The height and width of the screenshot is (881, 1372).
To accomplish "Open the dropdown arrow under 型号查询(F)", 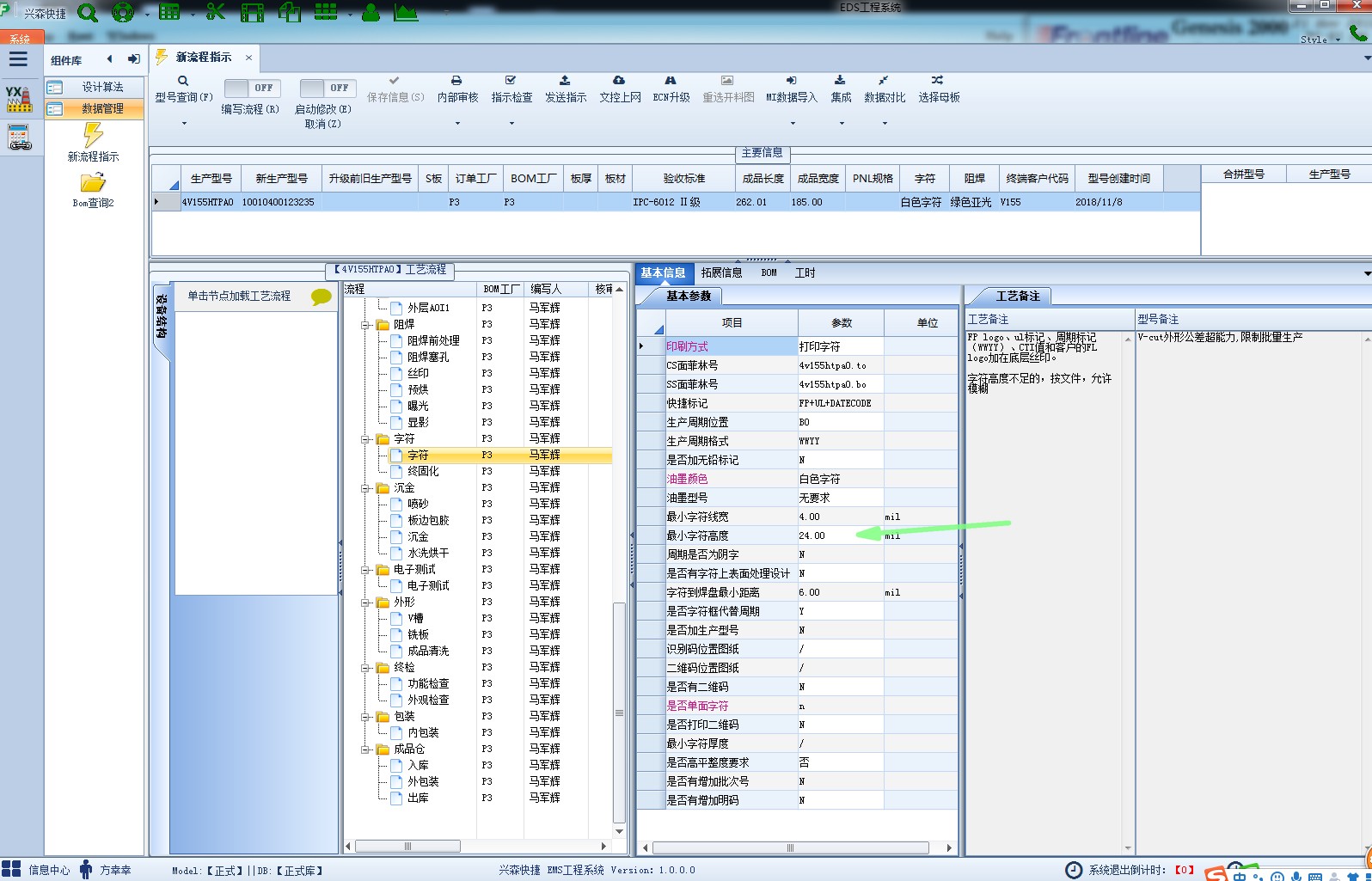I will click(184, 123).
